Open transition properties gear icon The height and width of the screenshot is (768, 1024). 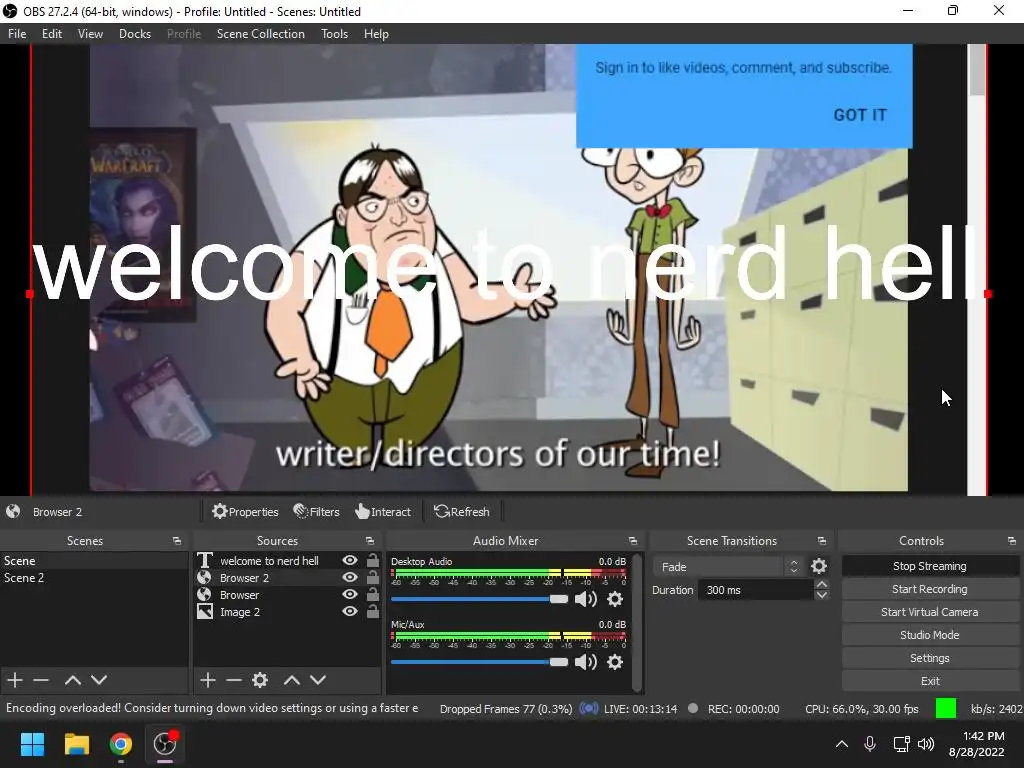point(819,566)
